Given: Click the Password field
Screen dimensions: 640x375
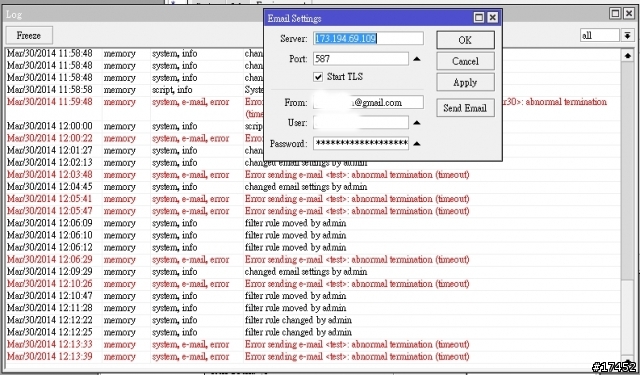Looking at the screenshot, I should (x=361, y=143).
